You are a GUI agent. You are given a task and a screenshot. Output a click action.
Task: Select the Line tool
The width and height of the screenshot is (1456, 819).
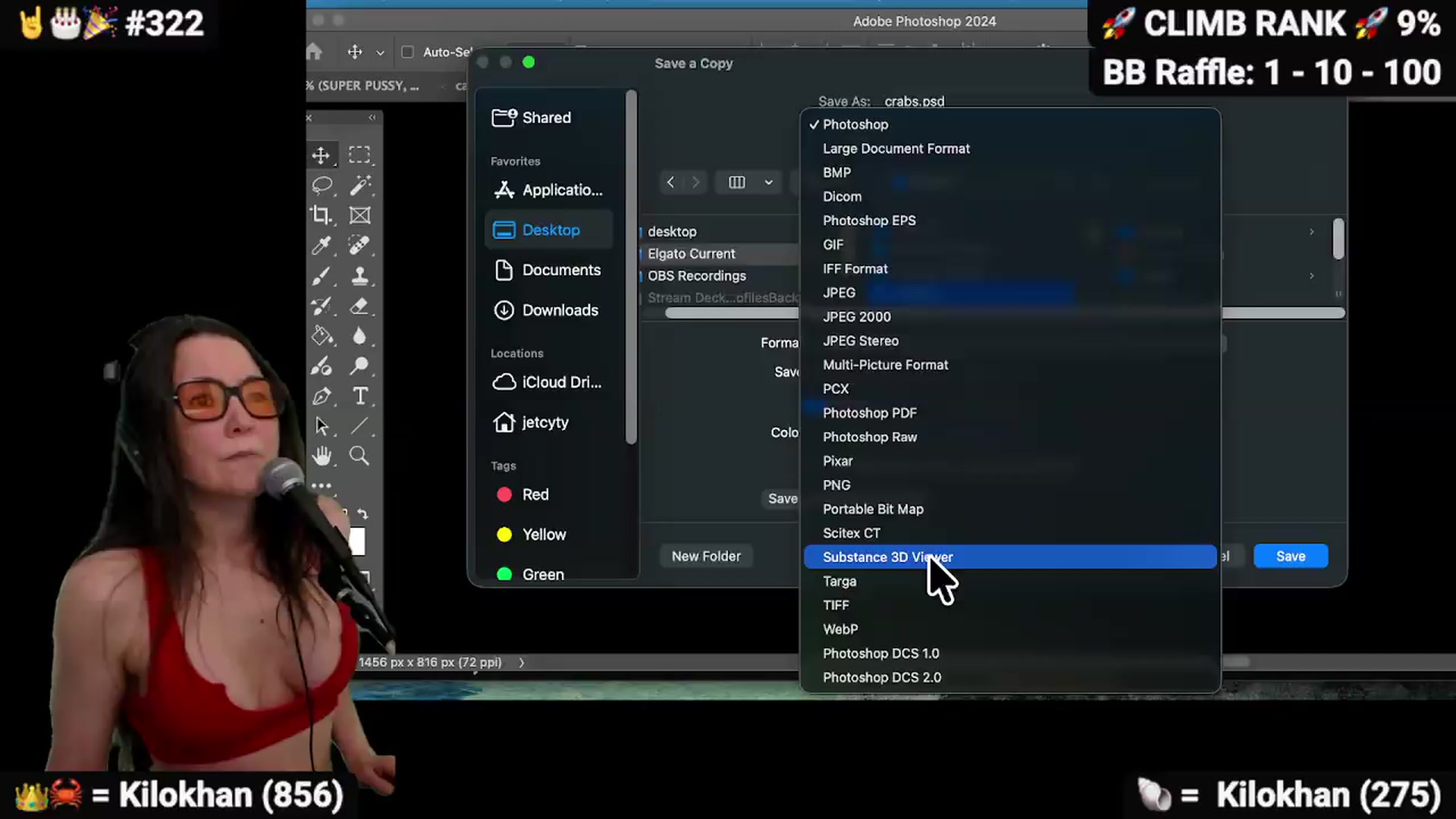point(359,426)
